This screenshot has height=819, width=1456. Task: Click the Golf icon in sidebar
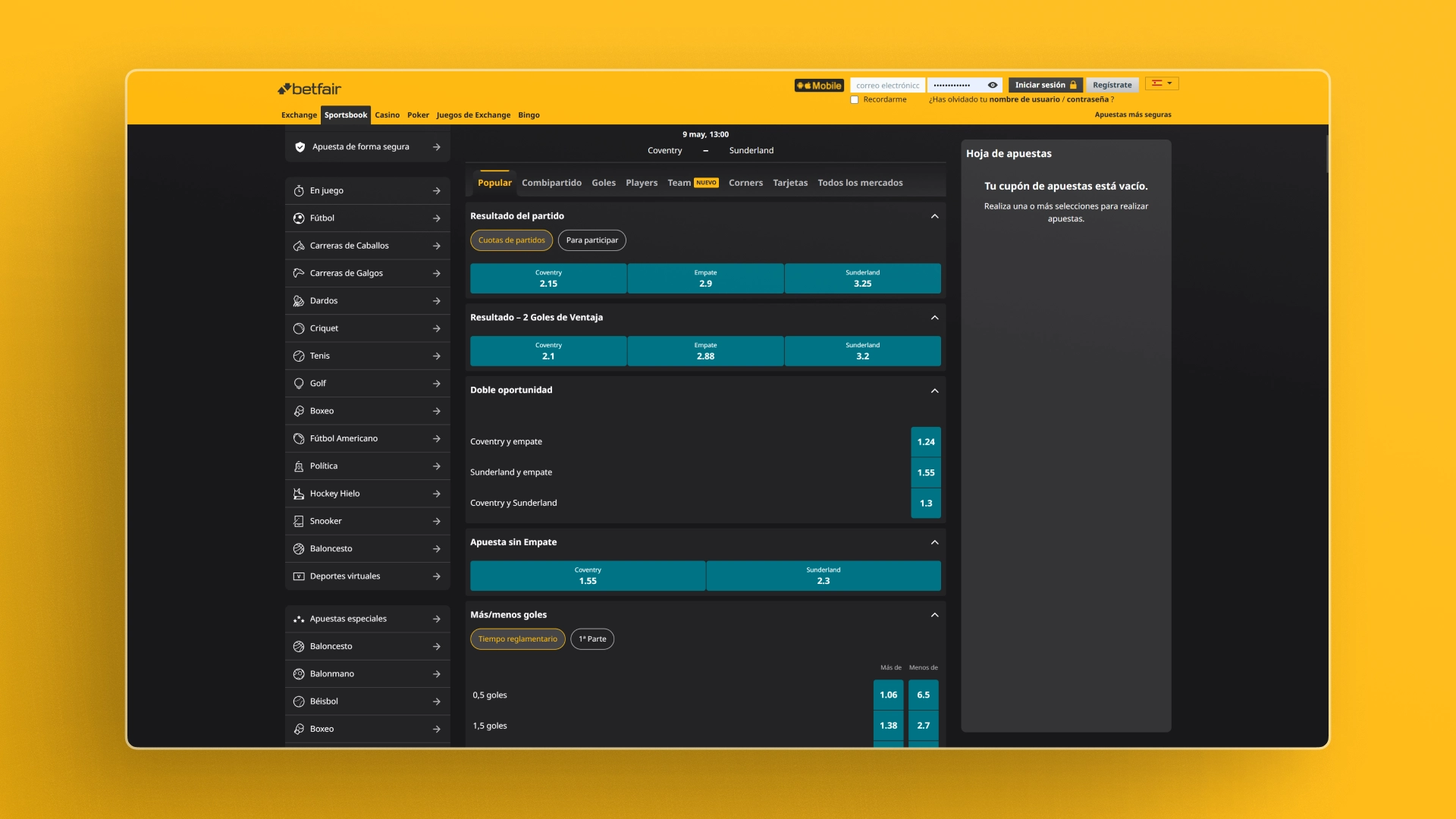tap(299, 384)
